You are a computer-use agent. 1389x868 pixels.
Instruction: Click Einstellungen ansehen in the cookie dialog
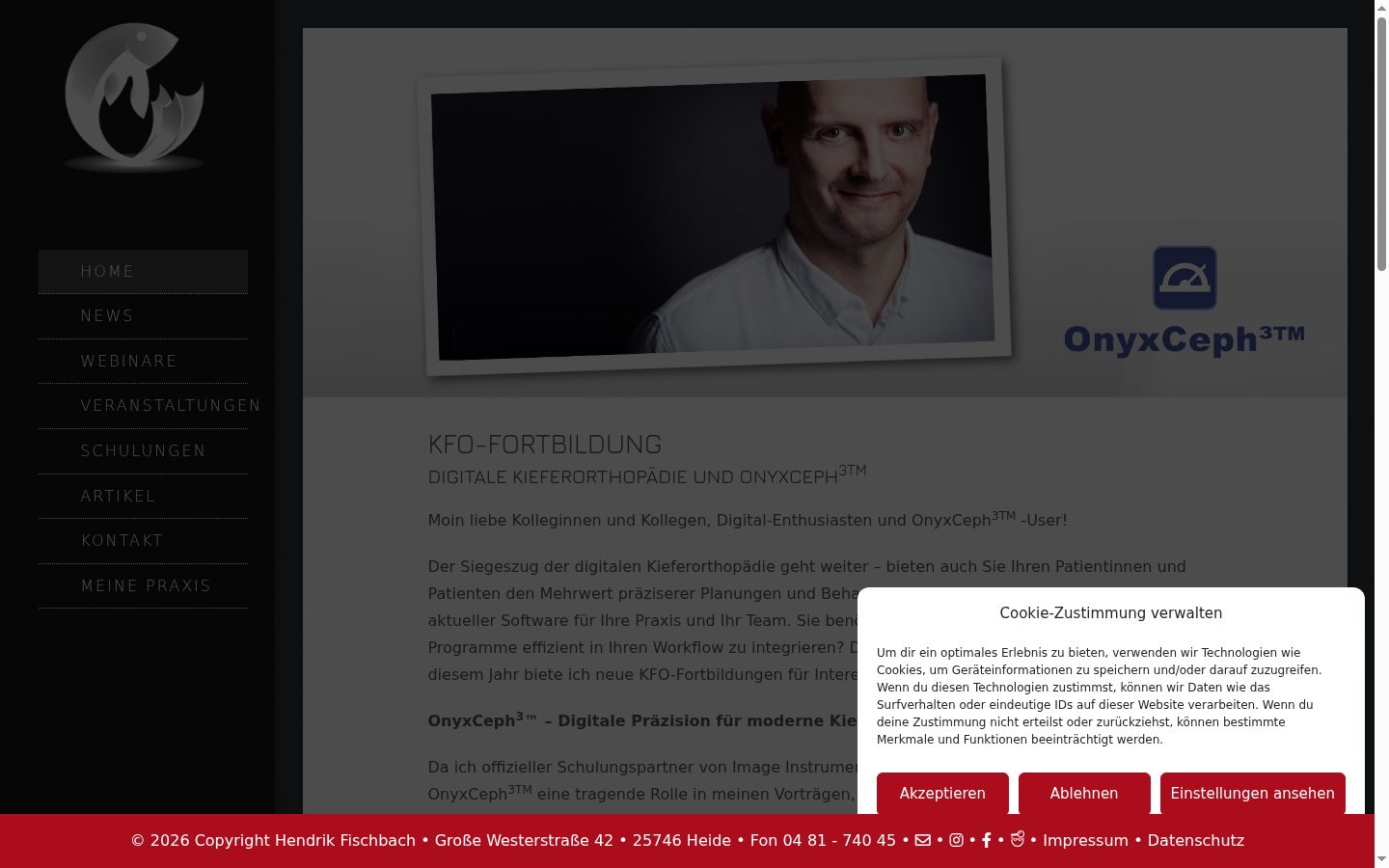pos(1252,793)
